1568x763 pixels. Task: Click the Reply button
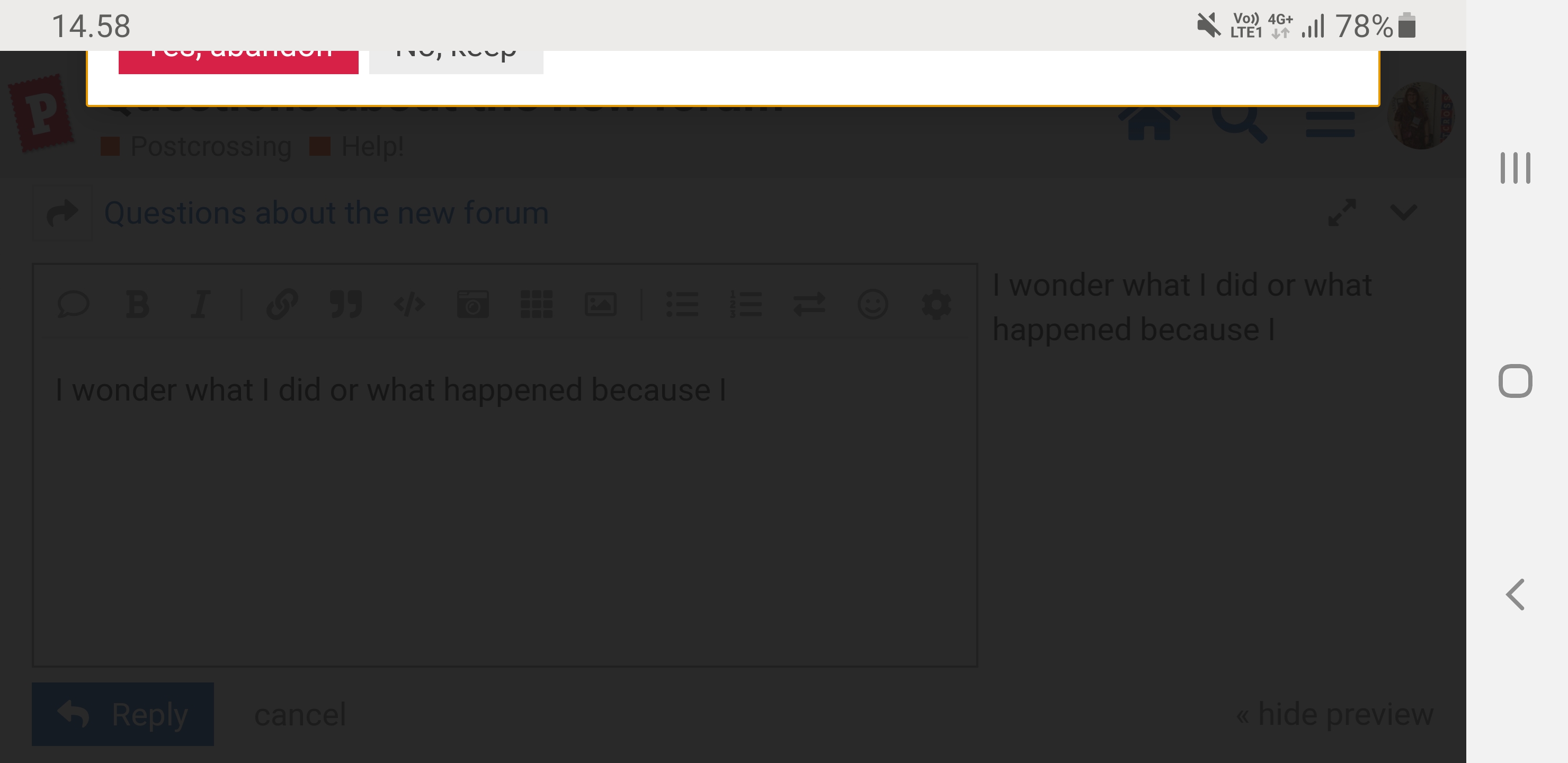click(123, 714)
